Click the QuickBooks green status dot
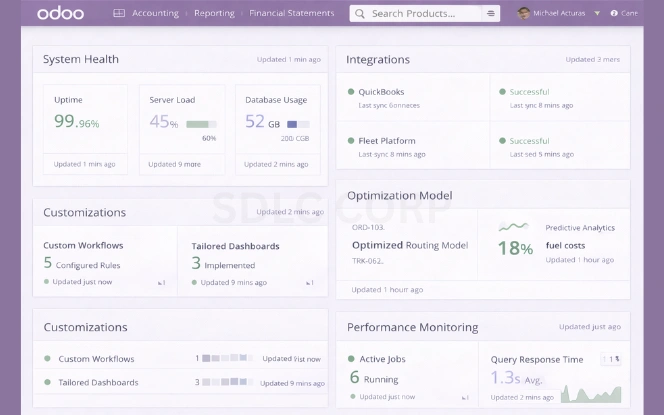The image size is (664, 415). pos(351,91)
